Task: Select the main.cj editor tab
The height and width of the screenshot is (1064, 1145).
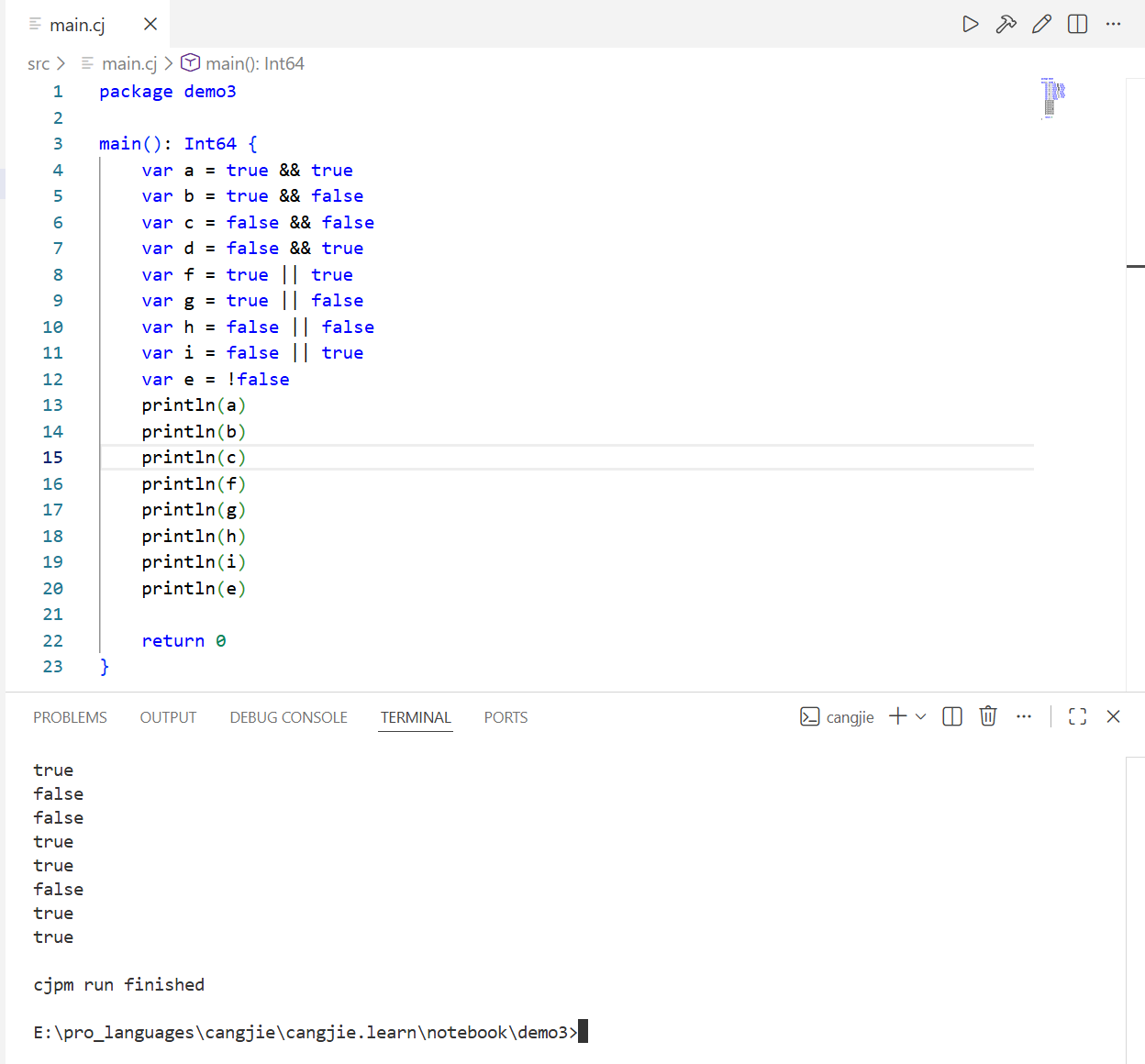Action: 87,24
